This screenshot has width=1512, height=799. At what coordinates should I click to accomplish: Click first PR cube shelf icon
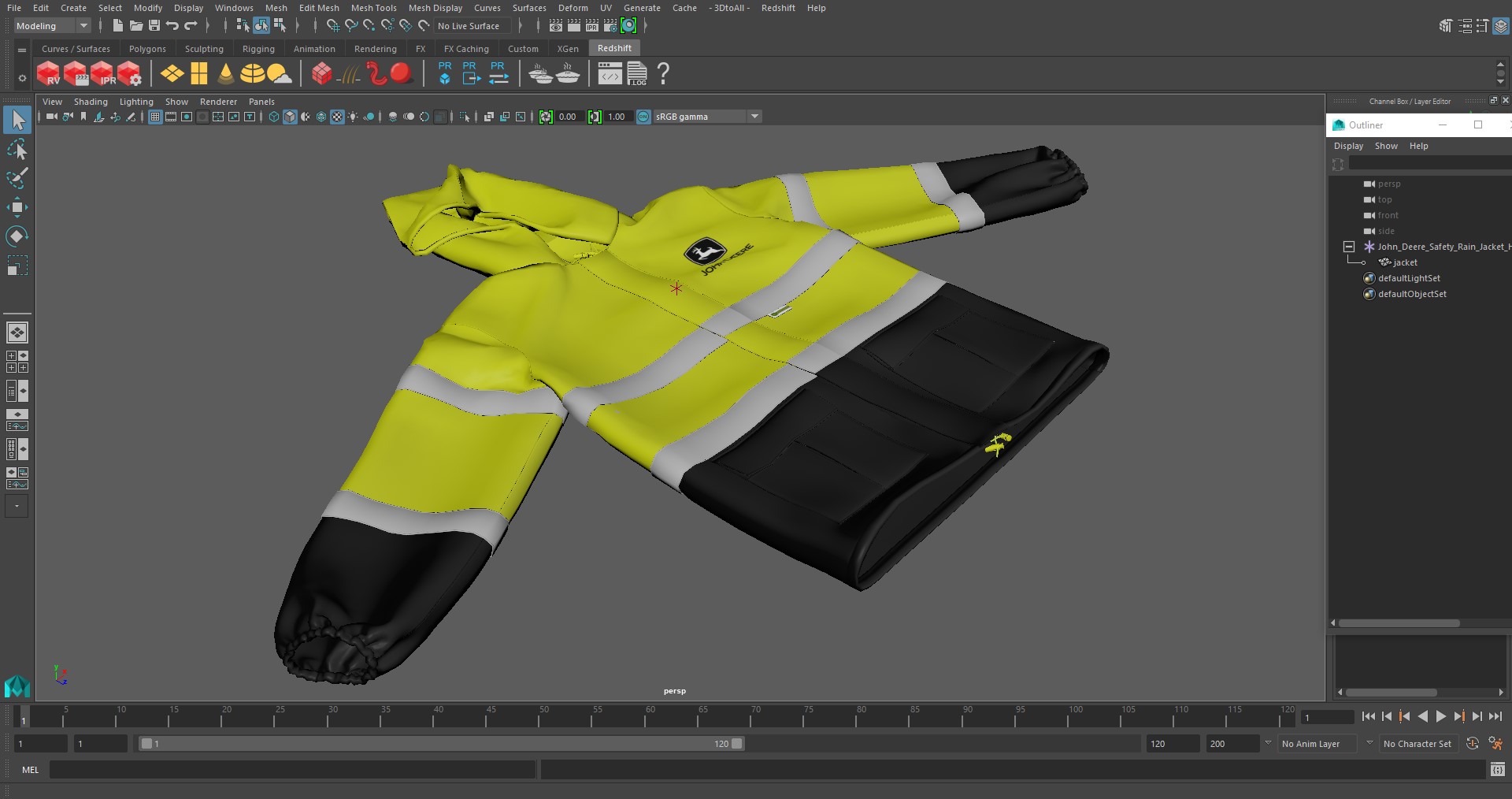coord(445,73)
